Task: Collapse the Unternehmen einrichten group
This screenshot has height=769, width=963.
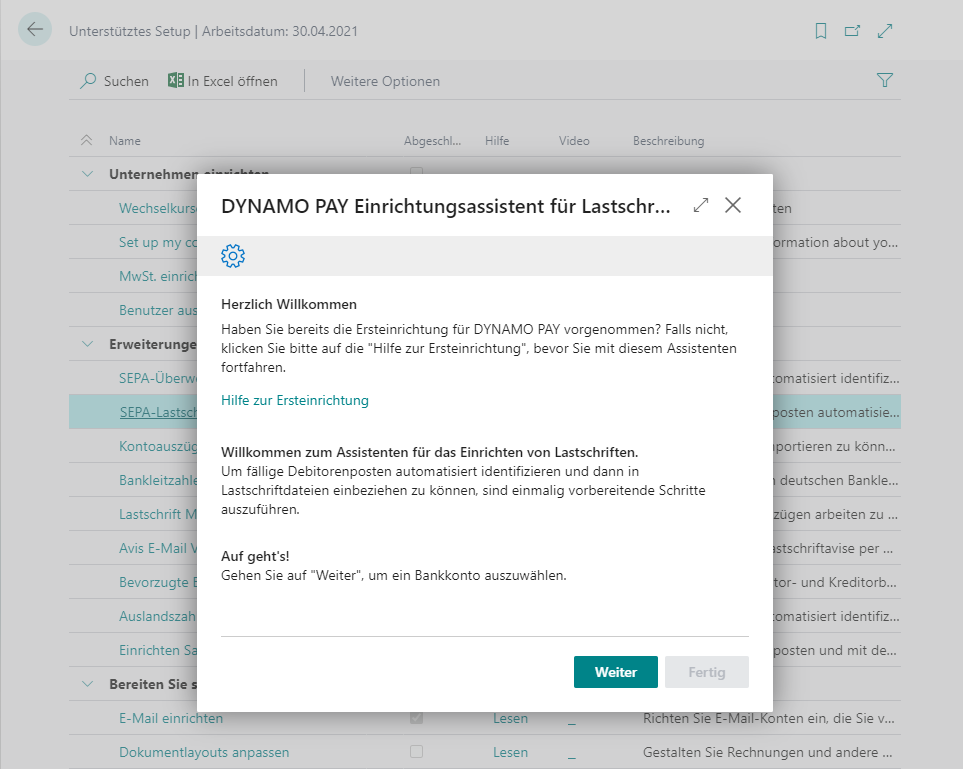Action: [88, 174]
